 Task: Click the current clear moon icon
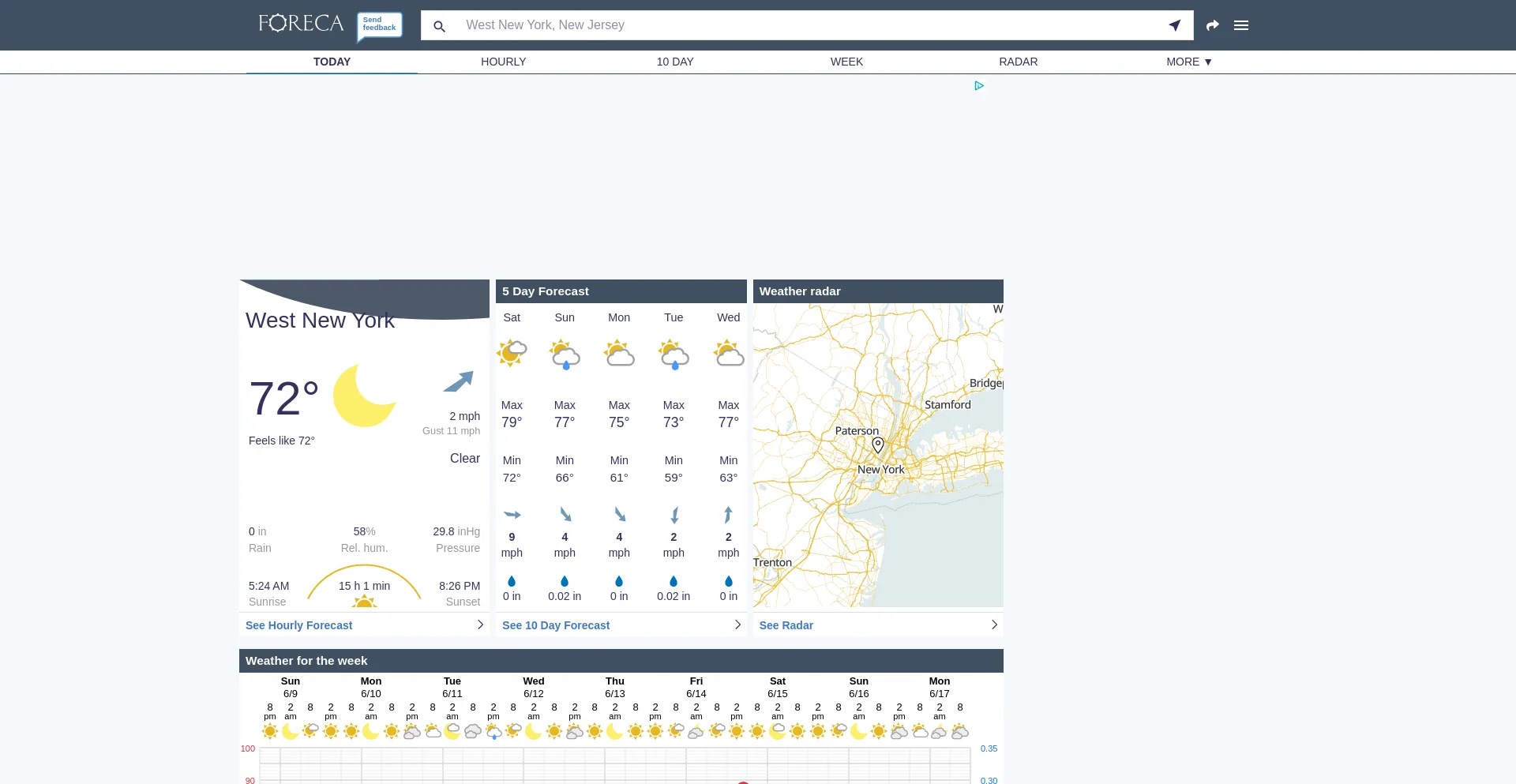364,396
